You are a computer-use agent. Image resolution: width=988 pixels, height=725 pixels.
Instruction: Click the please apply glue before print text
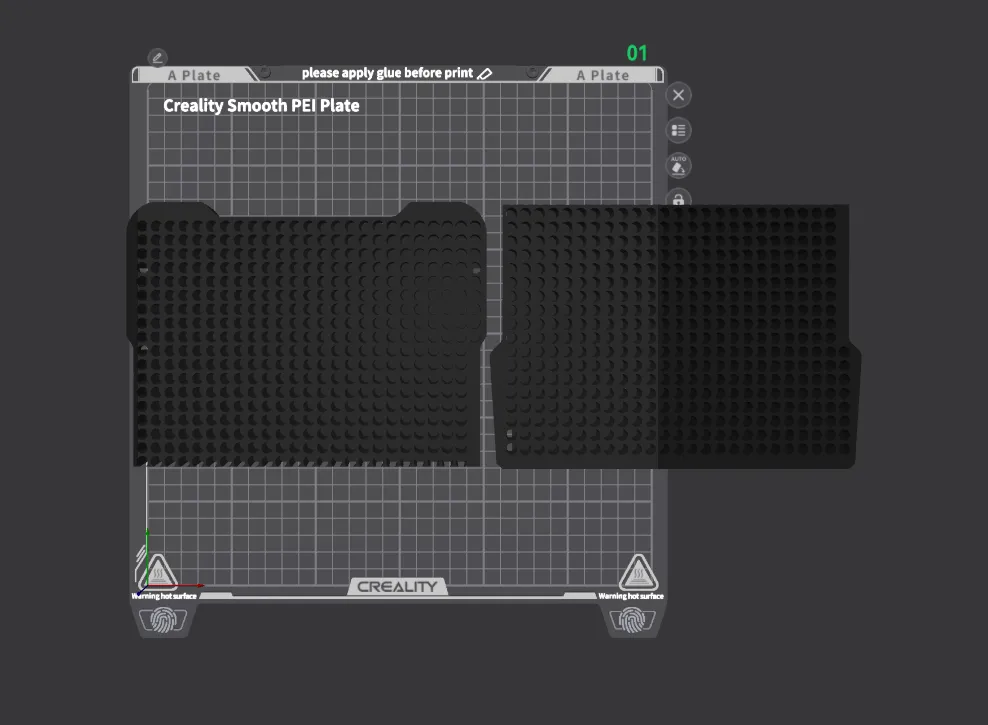click(387, 73)
